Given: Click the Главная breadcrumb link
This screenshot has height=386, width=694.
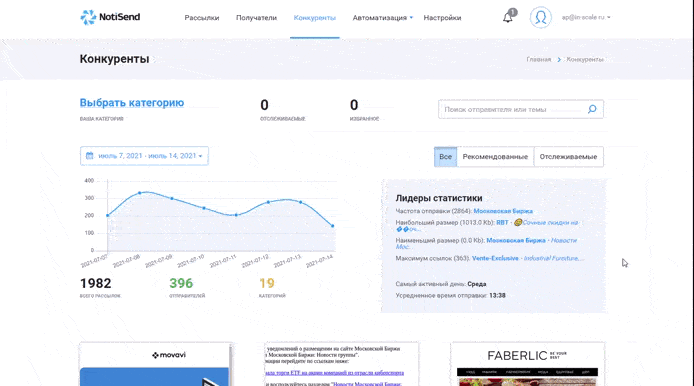Looking at the screenshot, I should 539,59.
